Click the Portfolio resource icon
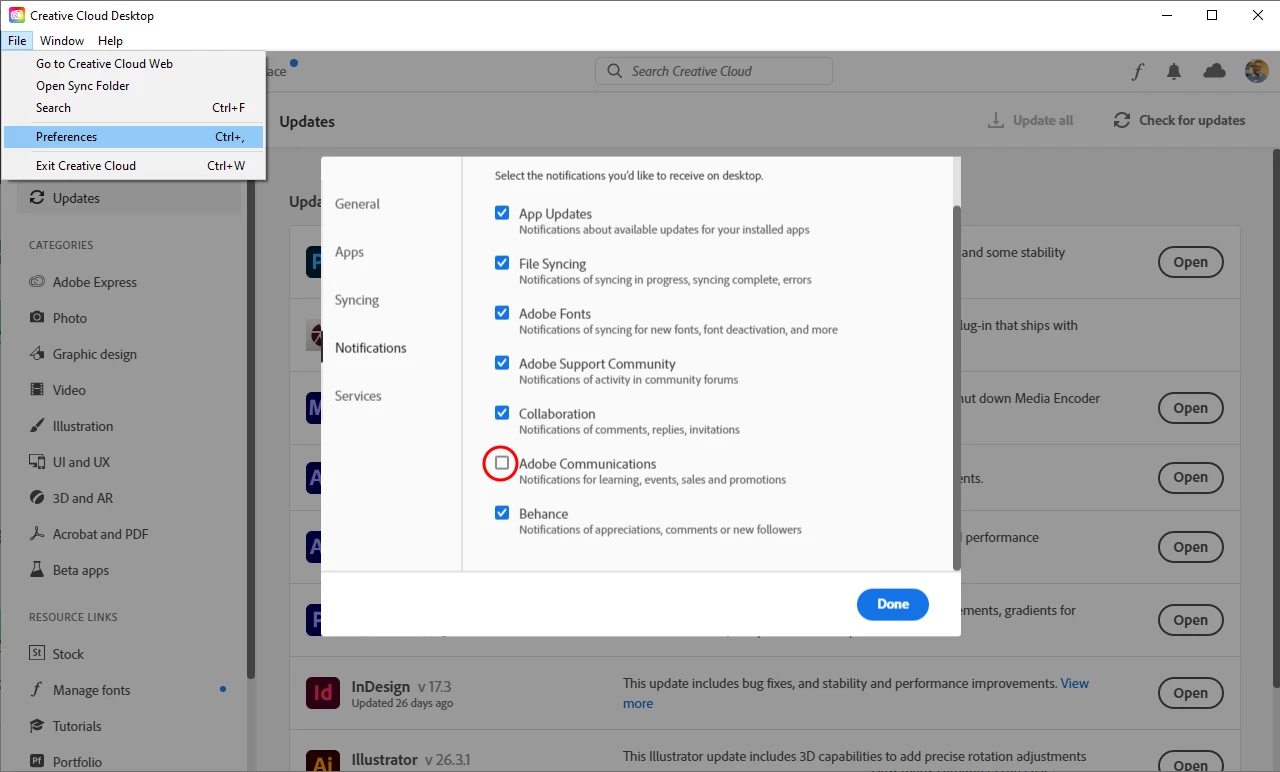 coord(37,762)
